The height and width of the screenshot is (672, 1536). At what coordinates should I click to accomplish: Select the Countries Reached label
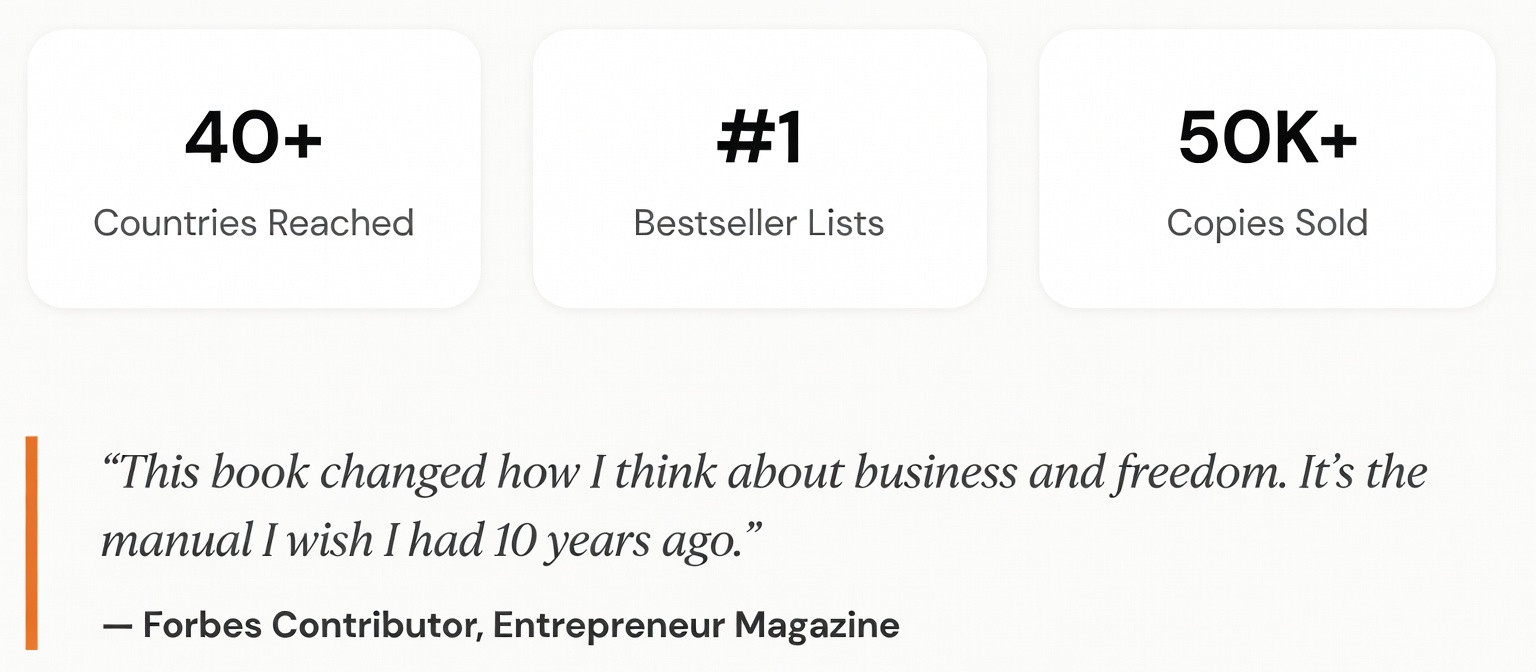[253, 223]
